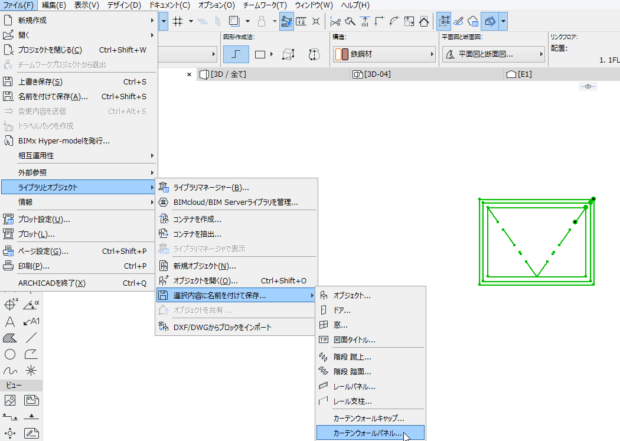
Task: Select the Spline tool
Action: pos(10,371)
